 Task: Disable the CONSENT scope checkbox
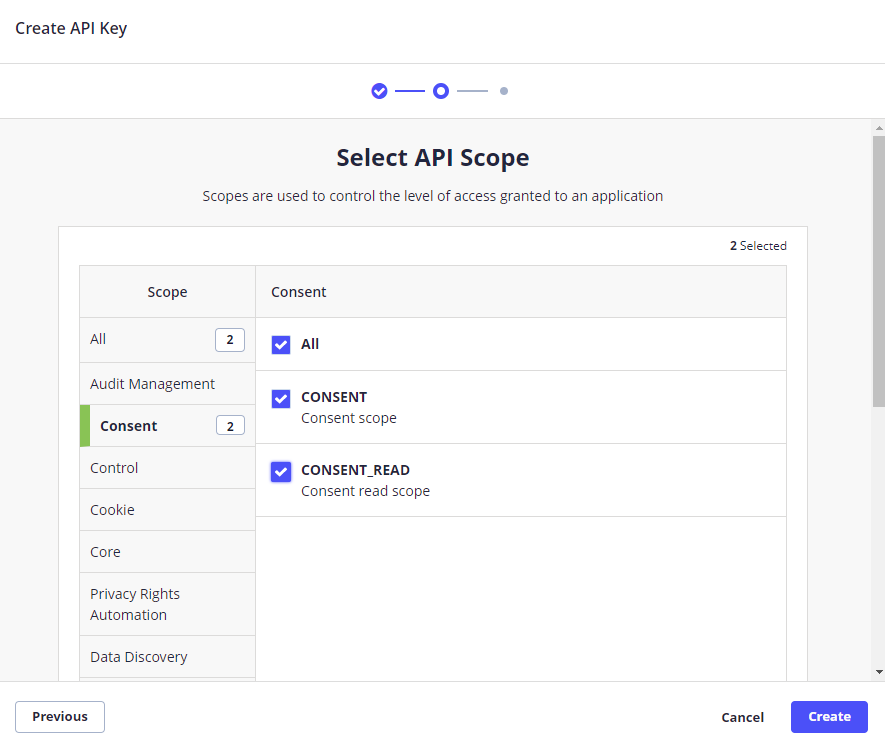click(281, 398)
